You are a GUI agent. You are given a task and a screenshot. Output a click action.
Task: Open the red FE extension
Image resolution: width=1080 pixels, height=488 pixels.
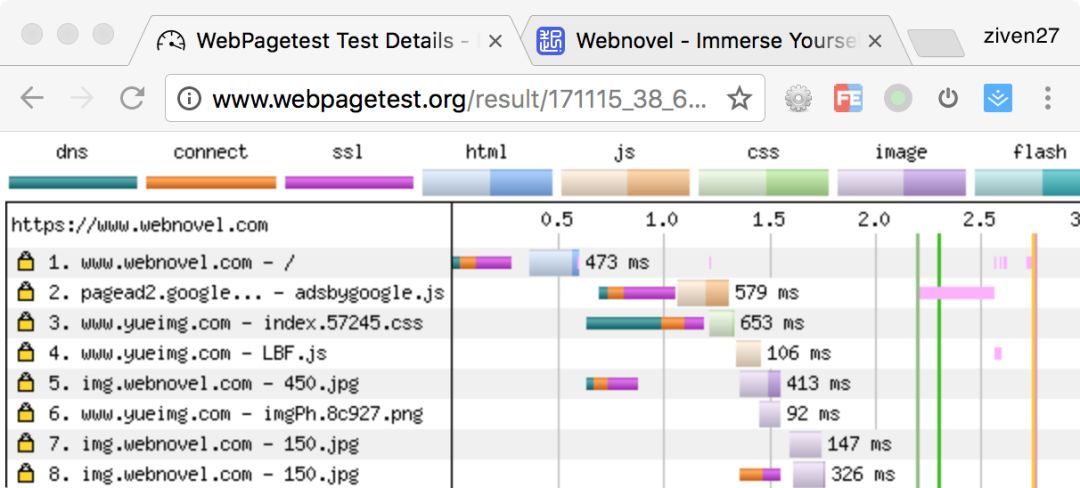[849, 98]
